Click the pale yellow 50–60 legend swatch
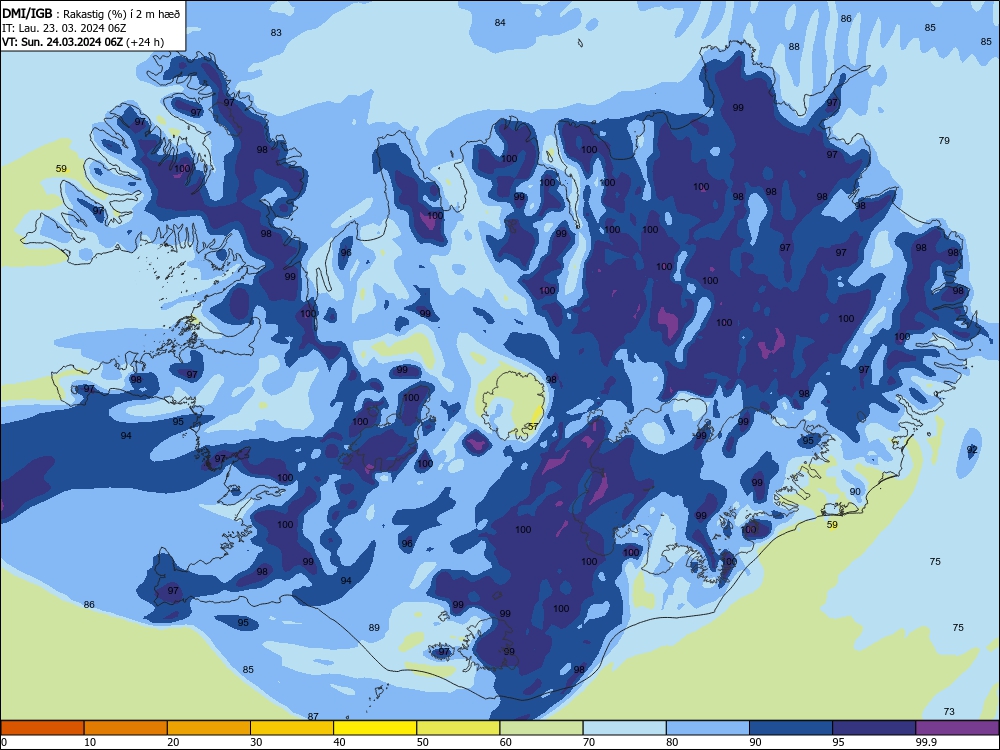This screenshot has height=750, width=1000. tap(458, 728)
